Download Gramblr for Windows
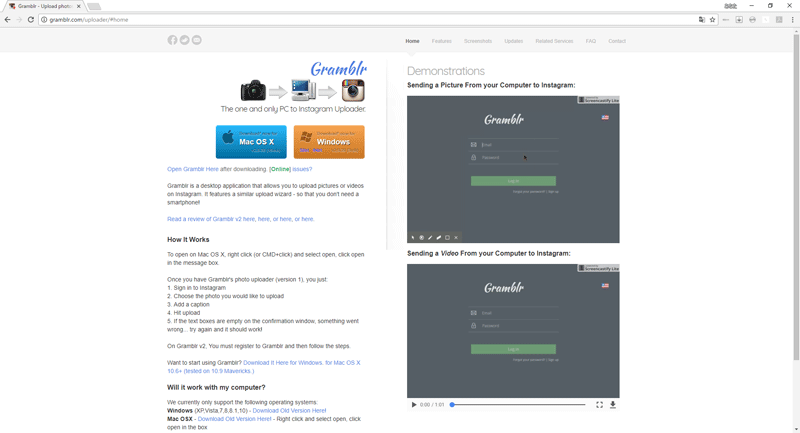 [329, 142]
